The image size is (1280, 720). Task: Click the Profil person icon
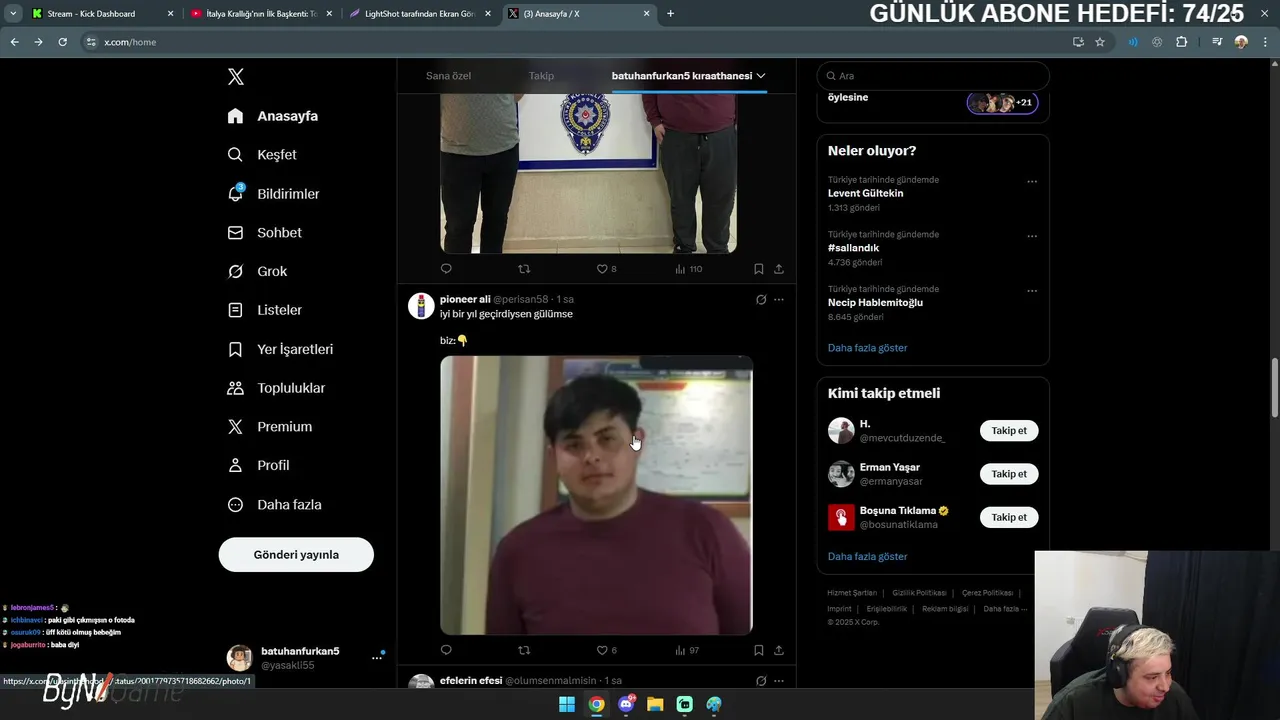click(235, 465)
